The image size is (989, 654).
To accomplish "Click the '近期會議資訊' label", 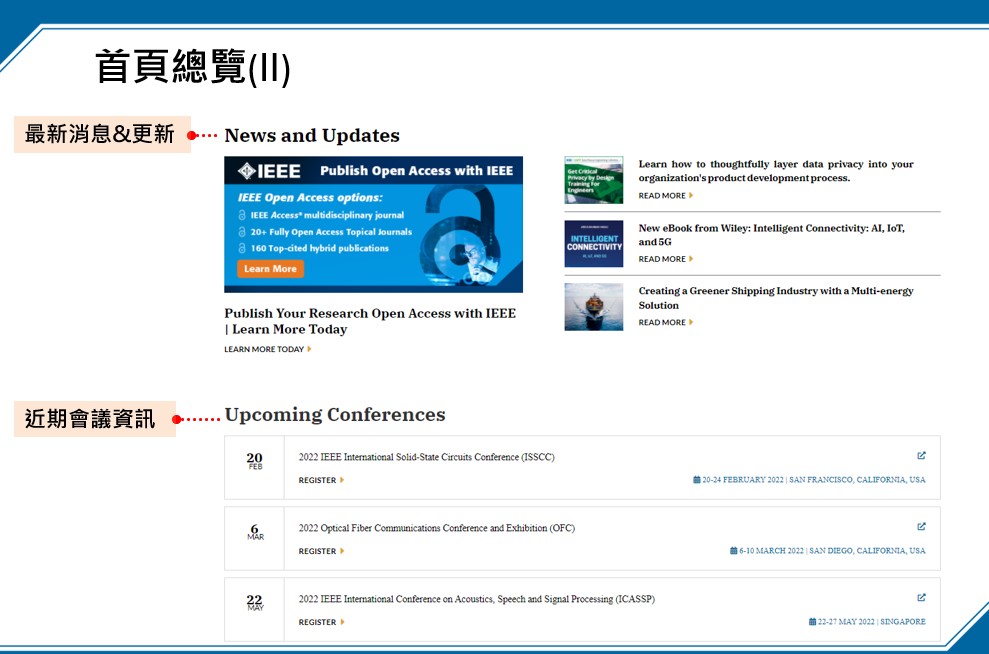I will [x=95, y=419].
